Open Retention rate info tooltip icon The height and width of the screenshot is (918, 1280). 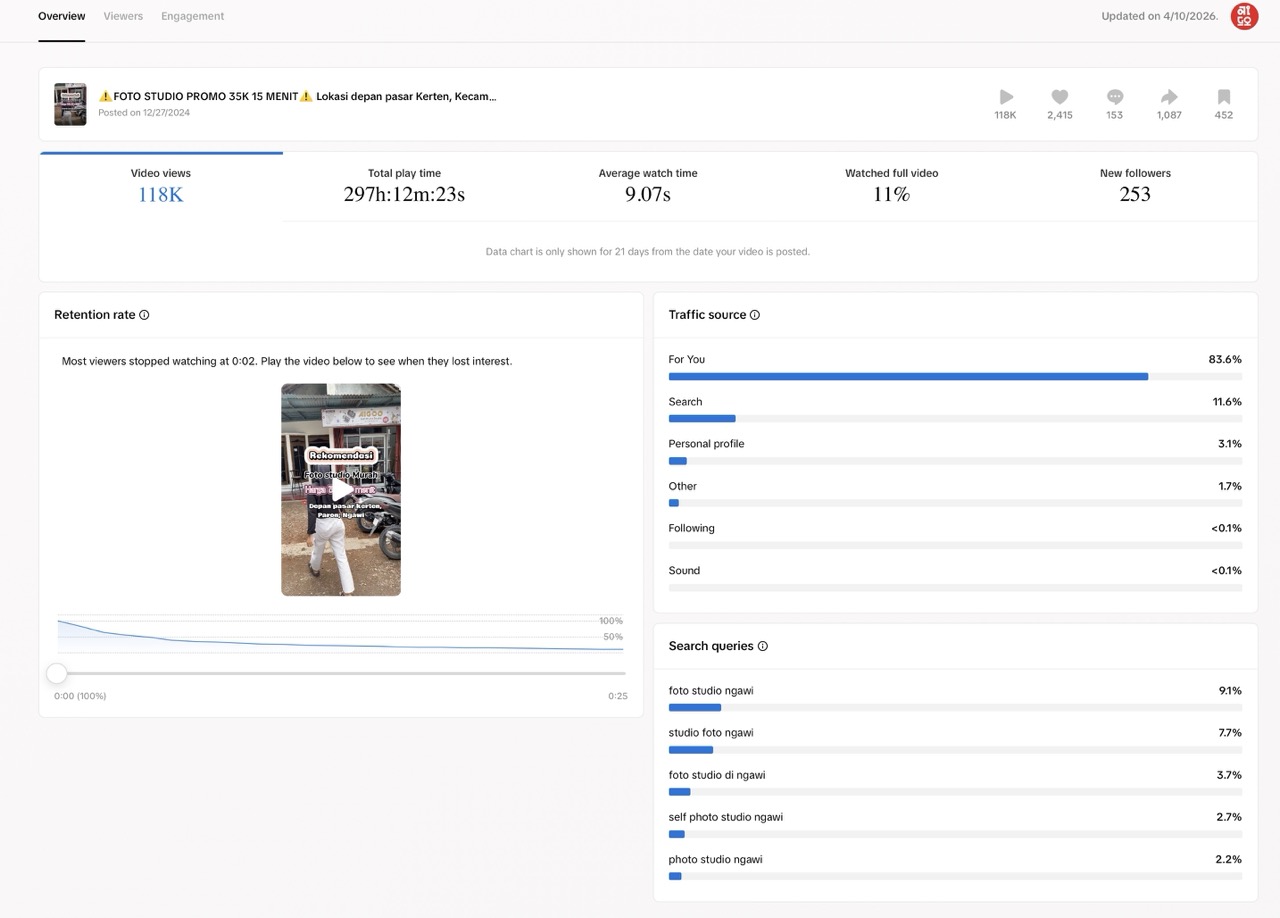coord(144,315)
